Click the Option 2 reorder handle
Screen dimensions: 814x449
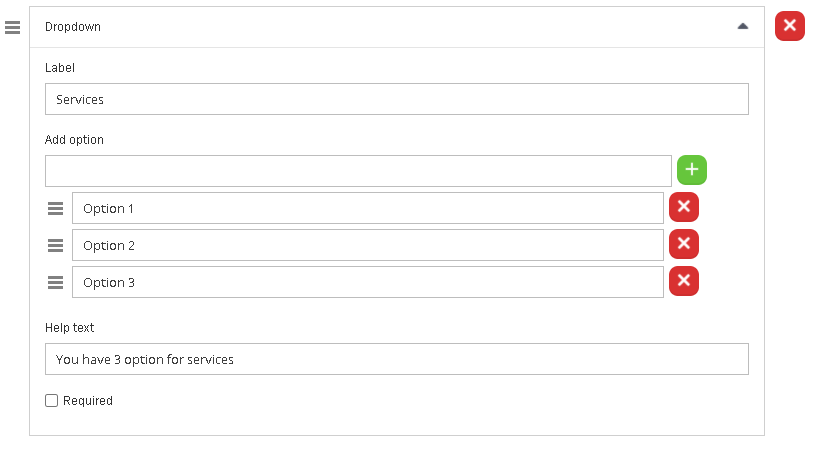click(56, 246)
